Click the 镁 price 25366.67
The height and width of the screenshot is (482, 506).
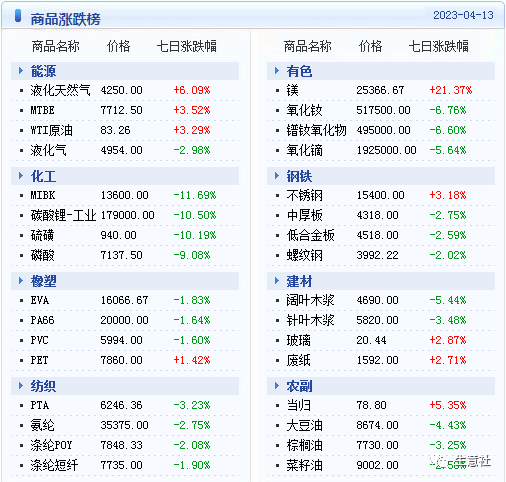click(380, 90)
